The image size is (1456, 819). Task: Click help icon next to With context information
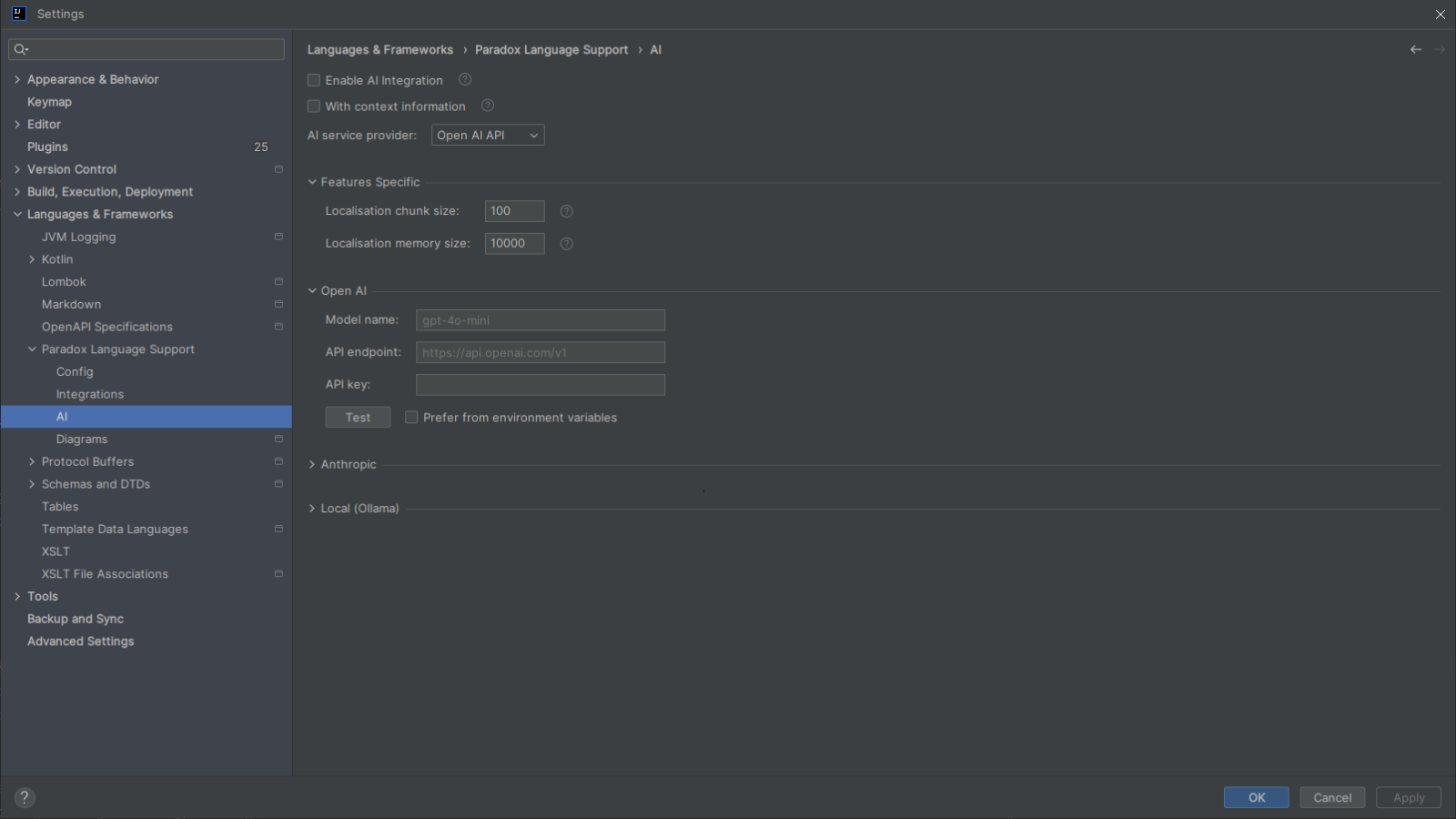pyautogui.click(x=488, y=106)
